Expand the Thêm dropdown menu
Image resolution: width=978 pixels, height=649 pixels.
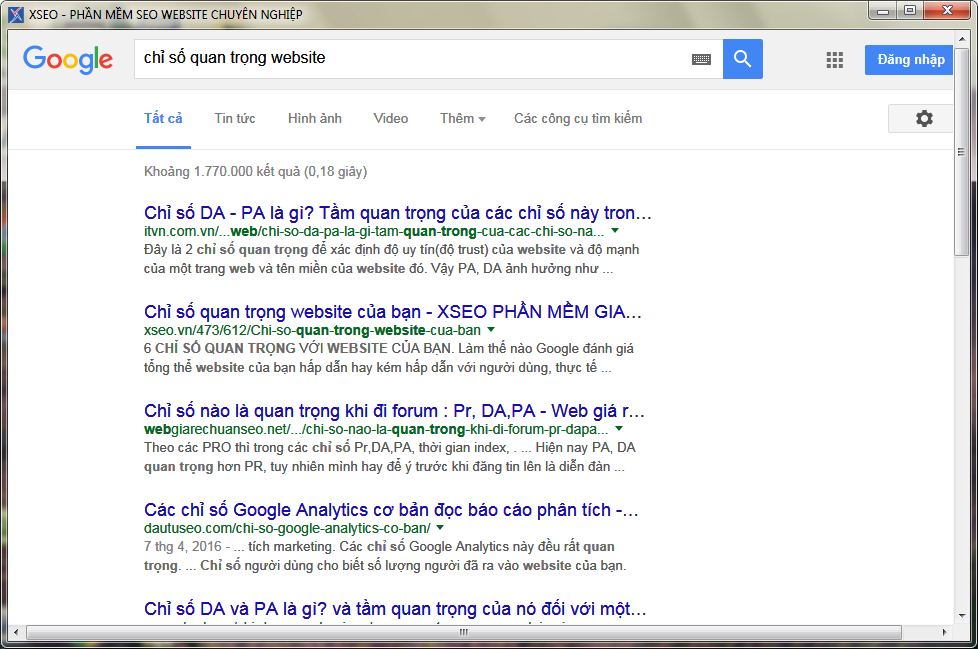pos(462,118)
